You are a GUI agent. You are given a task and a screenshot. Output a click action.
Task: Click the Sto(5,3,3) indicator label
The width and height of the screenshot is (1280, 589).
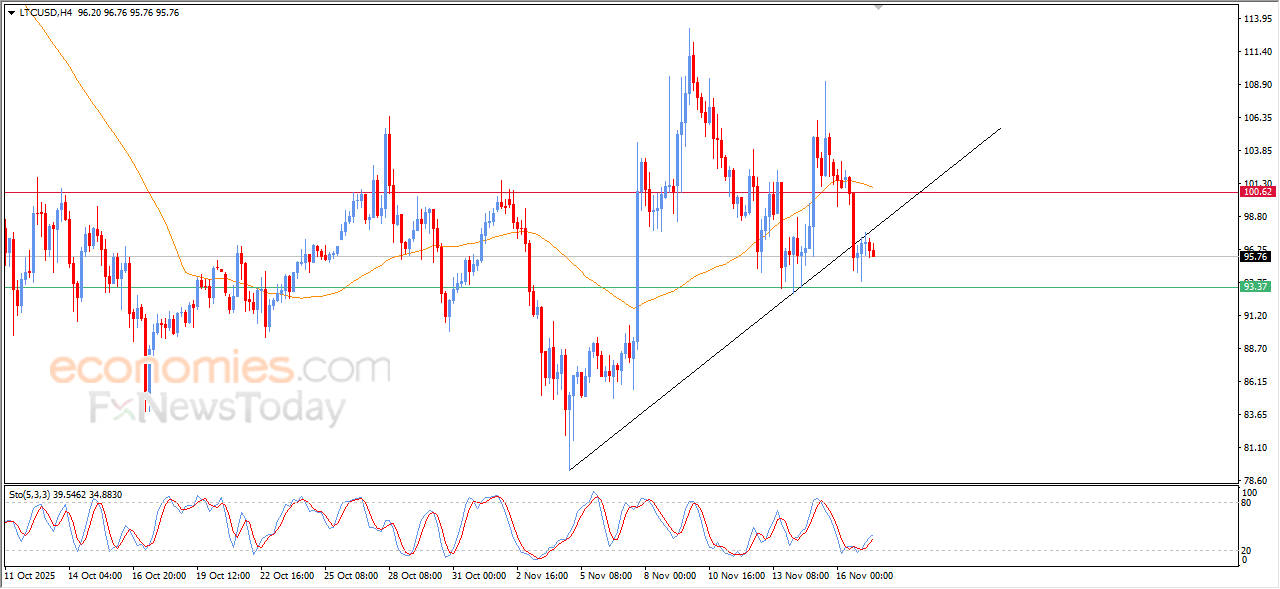coord(28,494)
